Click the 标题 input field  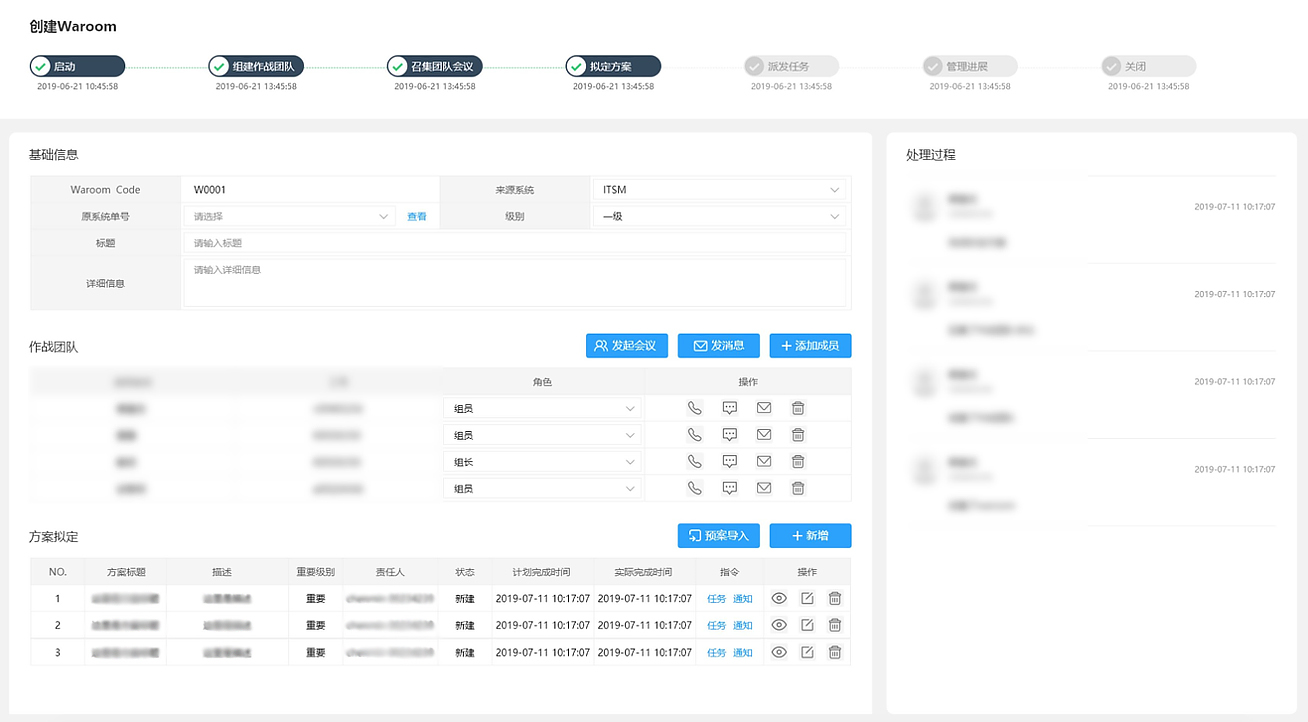coord(515,242)
